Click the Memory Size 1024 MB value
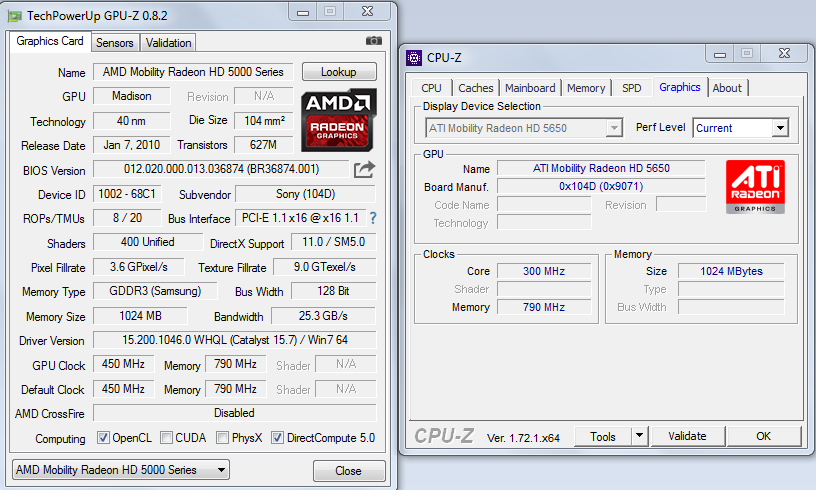Screen dimensions: 816x490 point(141,316)
